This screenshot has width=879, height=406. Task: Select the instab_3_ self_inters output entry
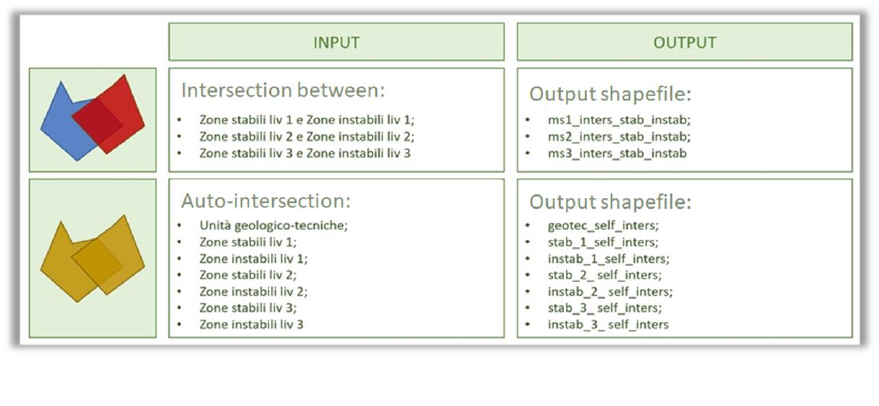pyautogui.click(x=608, y=325)
